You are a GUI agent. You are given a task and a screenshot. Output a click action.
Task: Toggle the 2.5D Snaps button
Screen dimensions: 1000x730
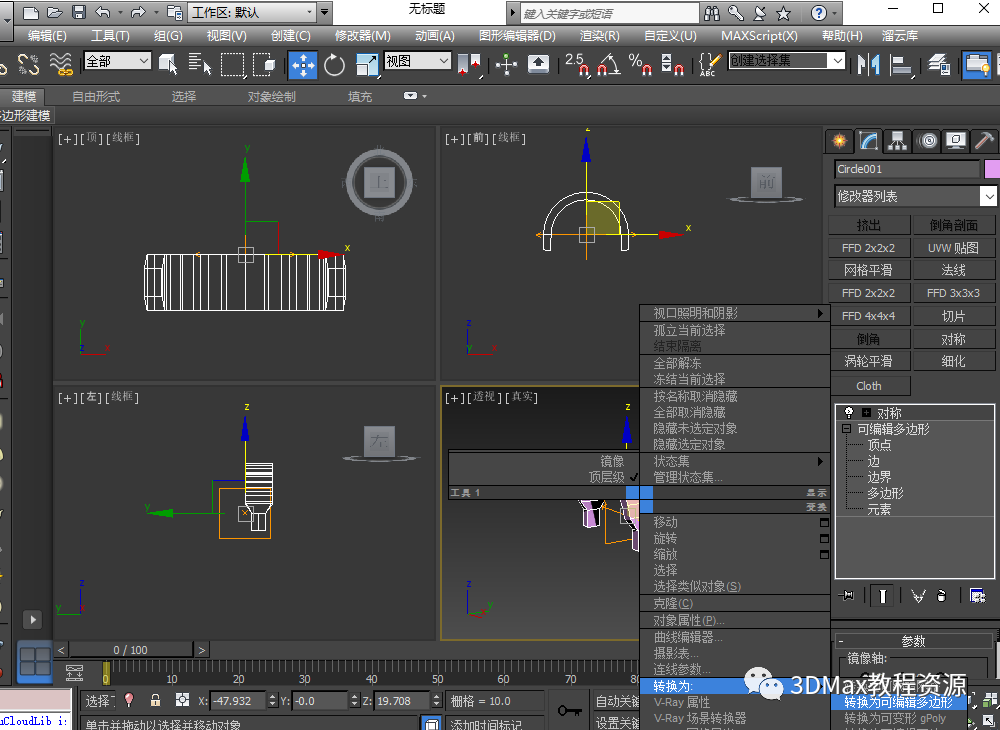577,64
